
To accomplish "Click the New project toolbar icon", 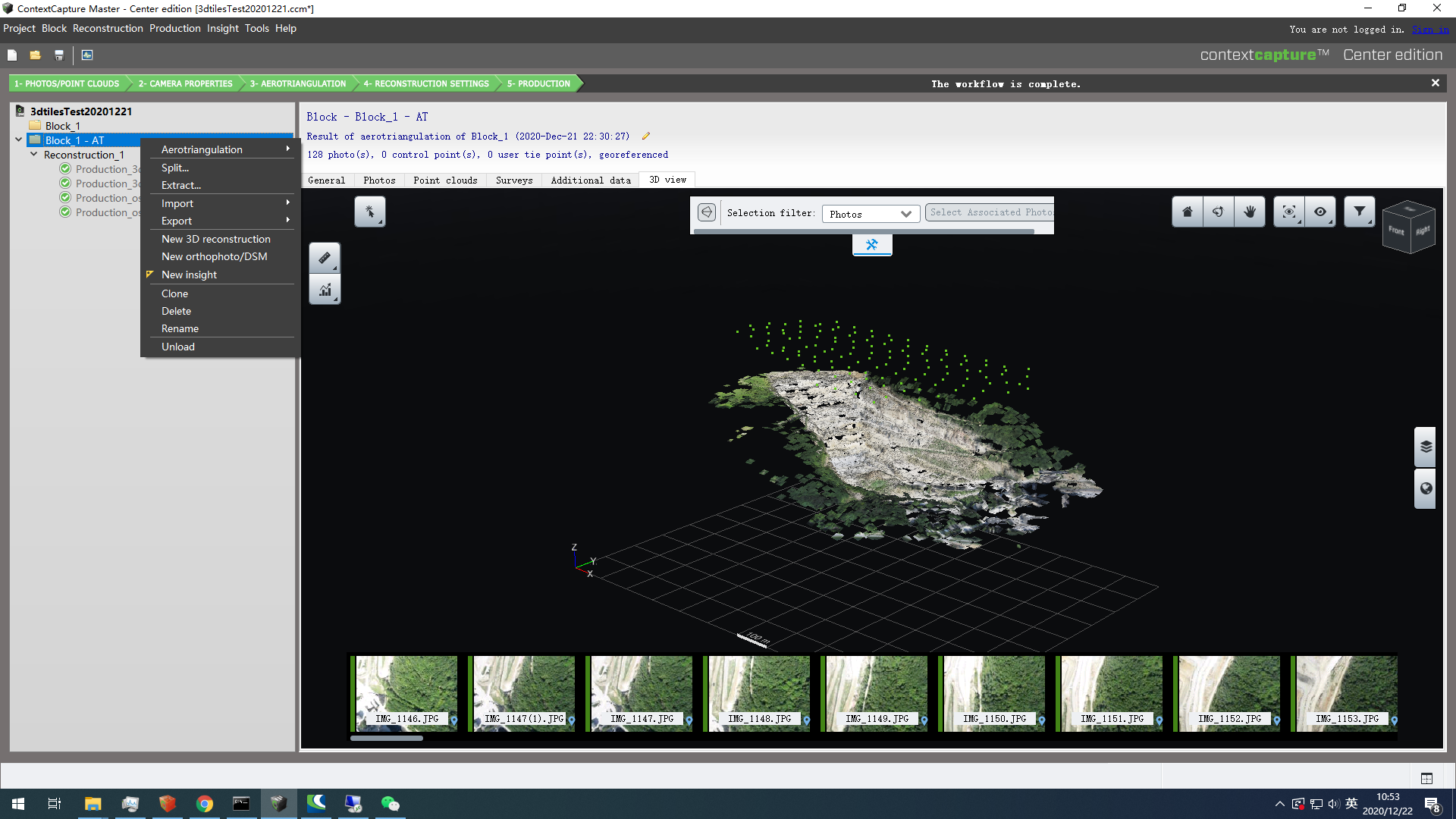I will pyautogui.click(x=12, y=55).
